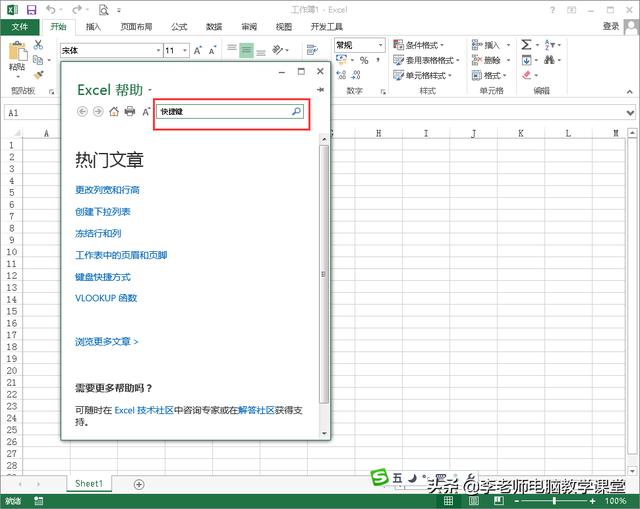This screenshot has width=640, height=509.
Task: Go forward in Excel Help
Action: point(98,111)
